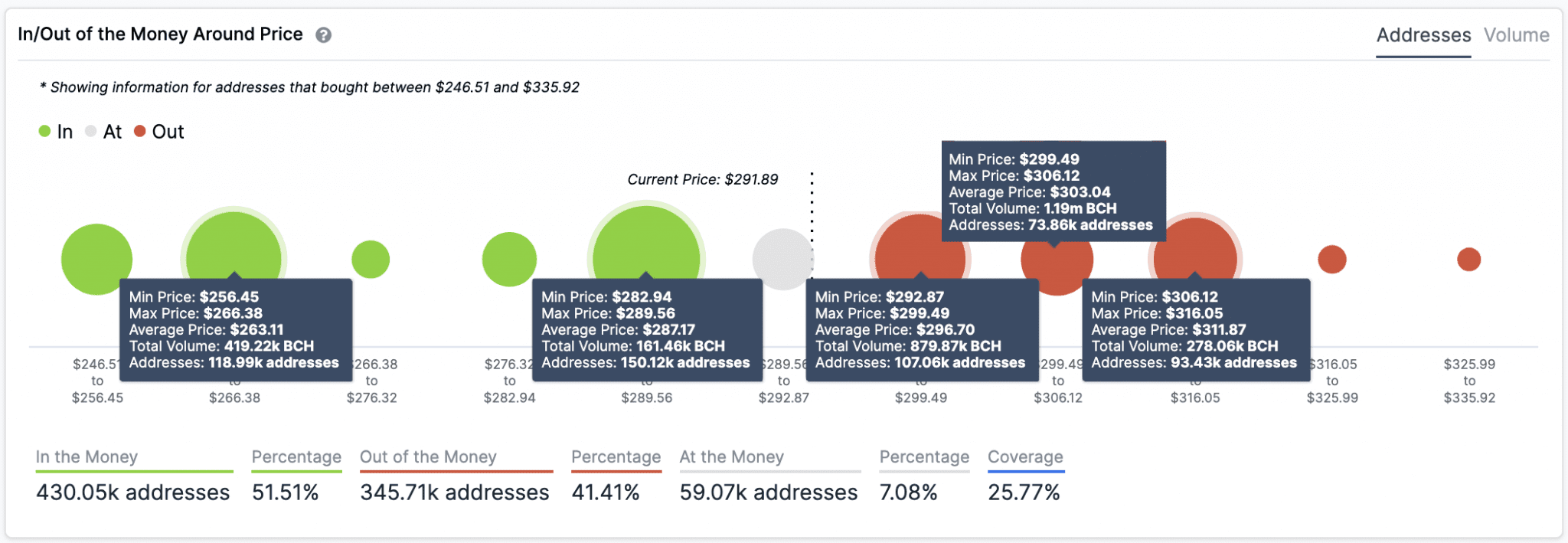Toggle the green In legend item
This screenshot has width=1568, height=543.
pyautogui.click(x=56, y=132)
